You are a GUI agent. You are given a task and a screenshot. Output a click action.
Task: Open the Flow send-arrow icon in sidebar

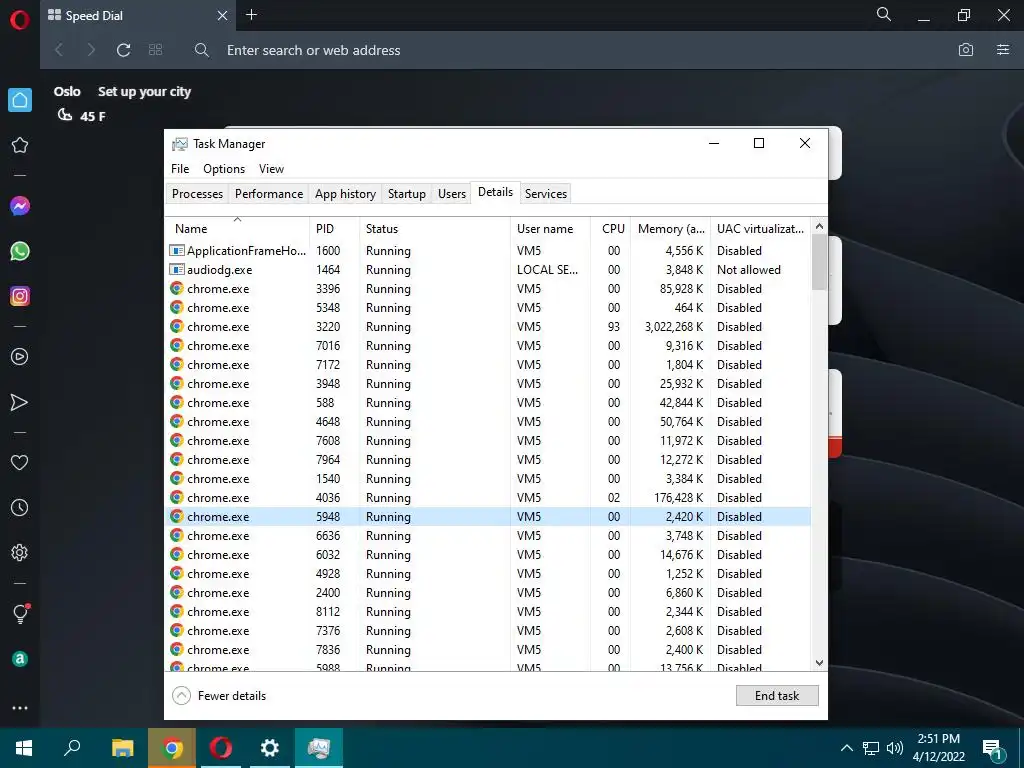click(20, 402)
